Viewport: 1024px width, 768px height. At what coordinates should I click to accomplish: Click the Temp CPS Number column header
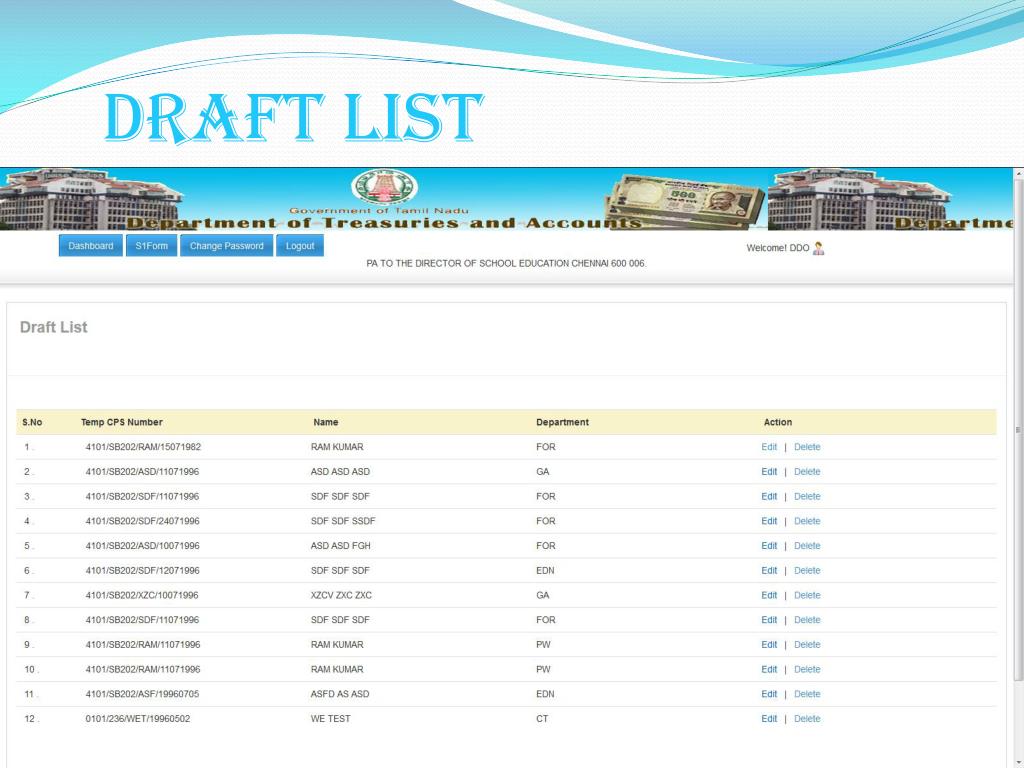pos(121,422)
